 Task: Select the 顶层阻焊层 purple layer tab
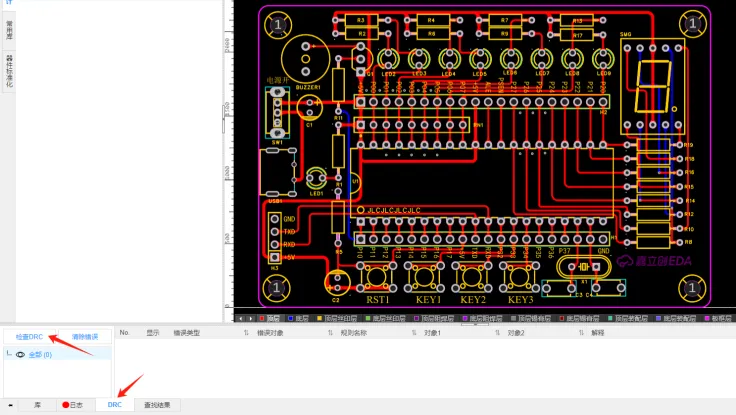pos(434,318)
